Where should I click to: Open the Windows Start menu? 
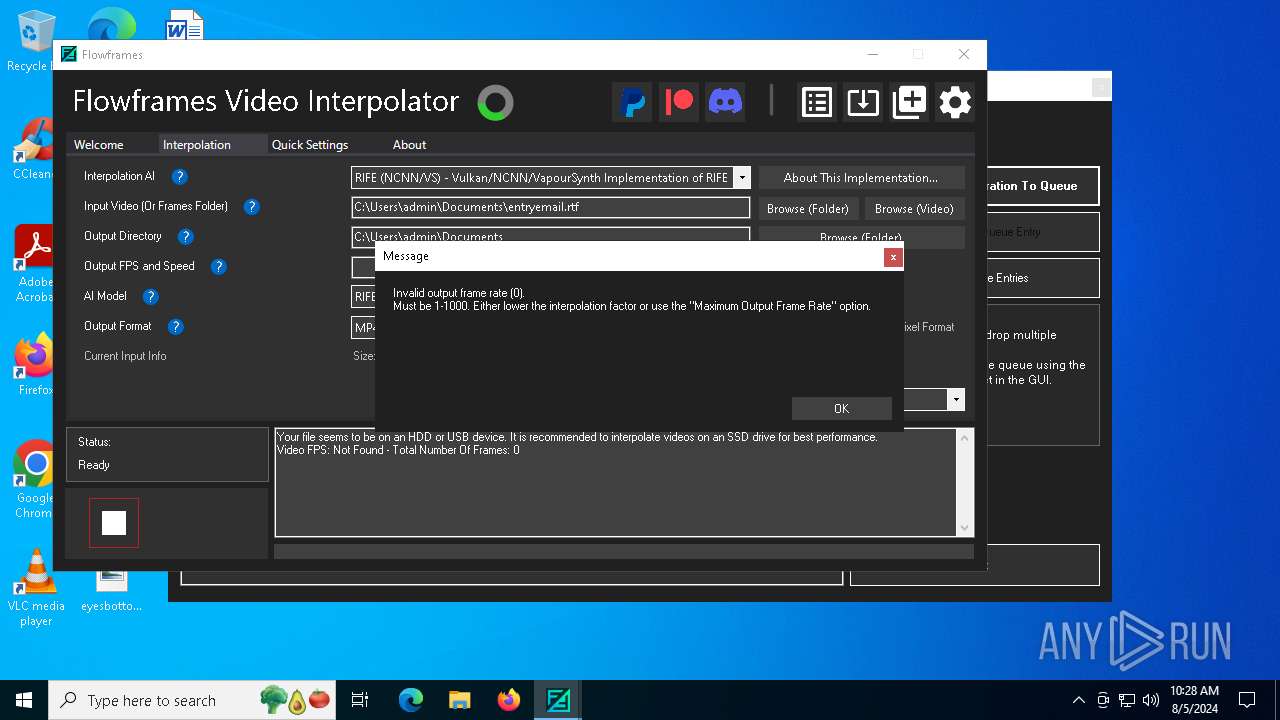(x=24, y=700)
